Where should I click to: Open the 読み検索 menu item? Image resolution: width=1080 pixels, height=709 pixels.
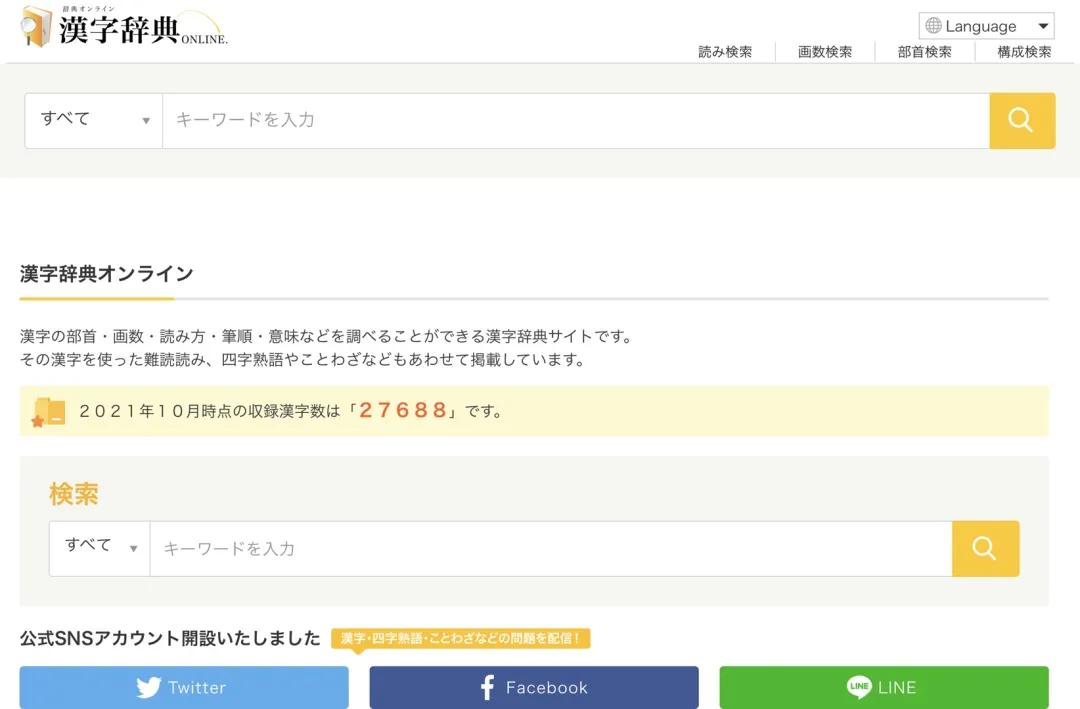[725, 52]
